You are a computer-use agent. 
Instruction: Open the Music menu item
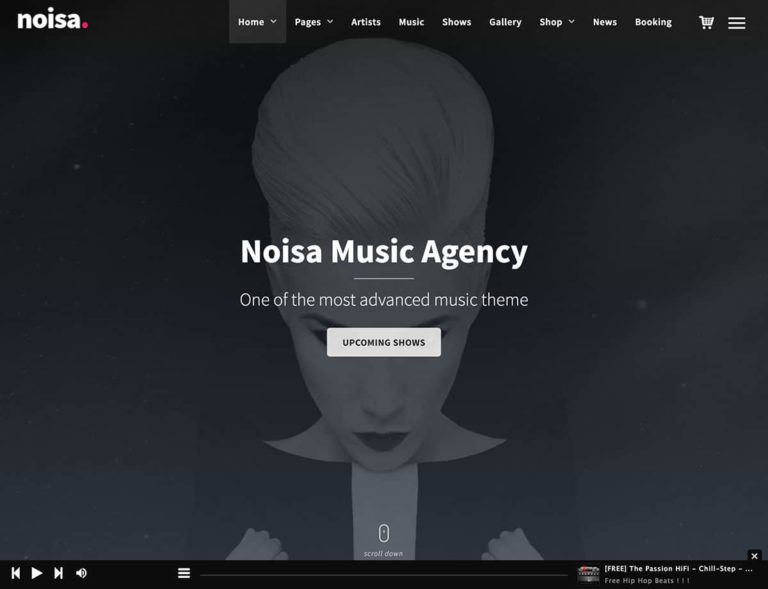tap(411, 22)
